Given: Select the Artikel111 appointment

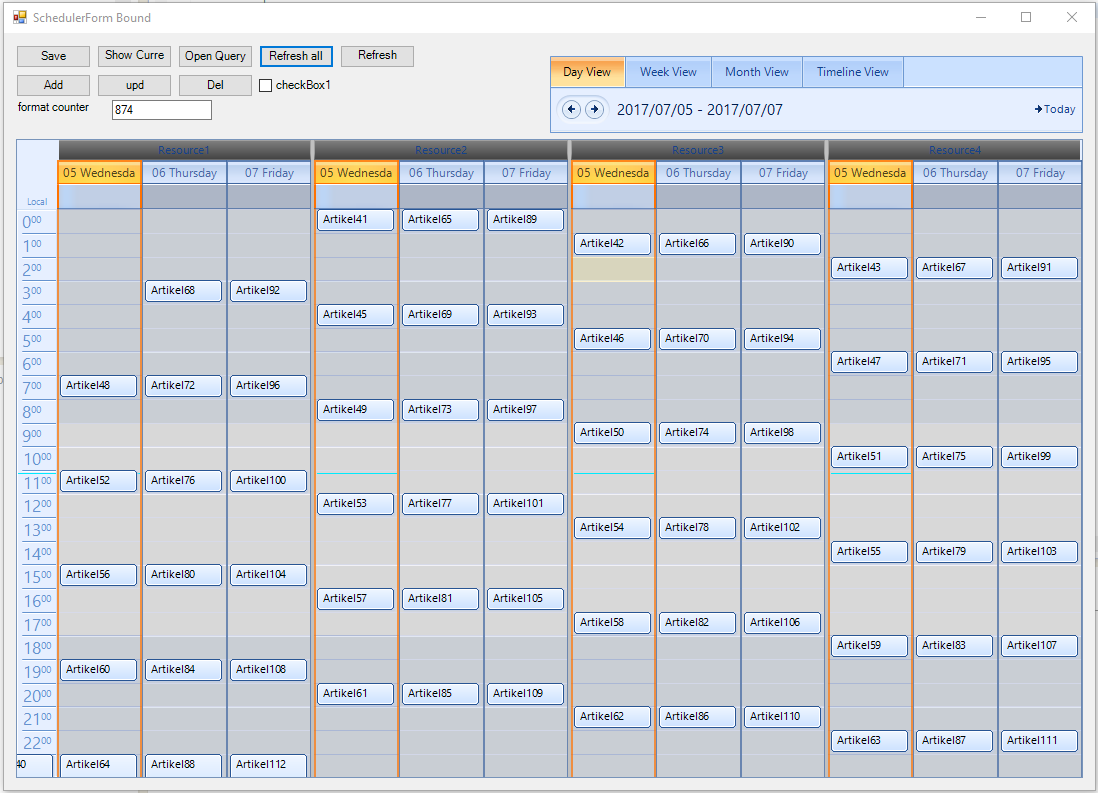Looking at the screenshot, I should click(1039, 740).
